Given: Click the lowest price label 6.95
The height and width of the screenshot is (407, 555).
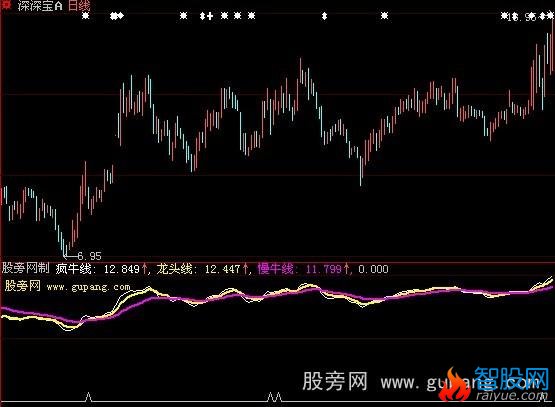Looking at the screenshot, I should (x=89, y=256).
